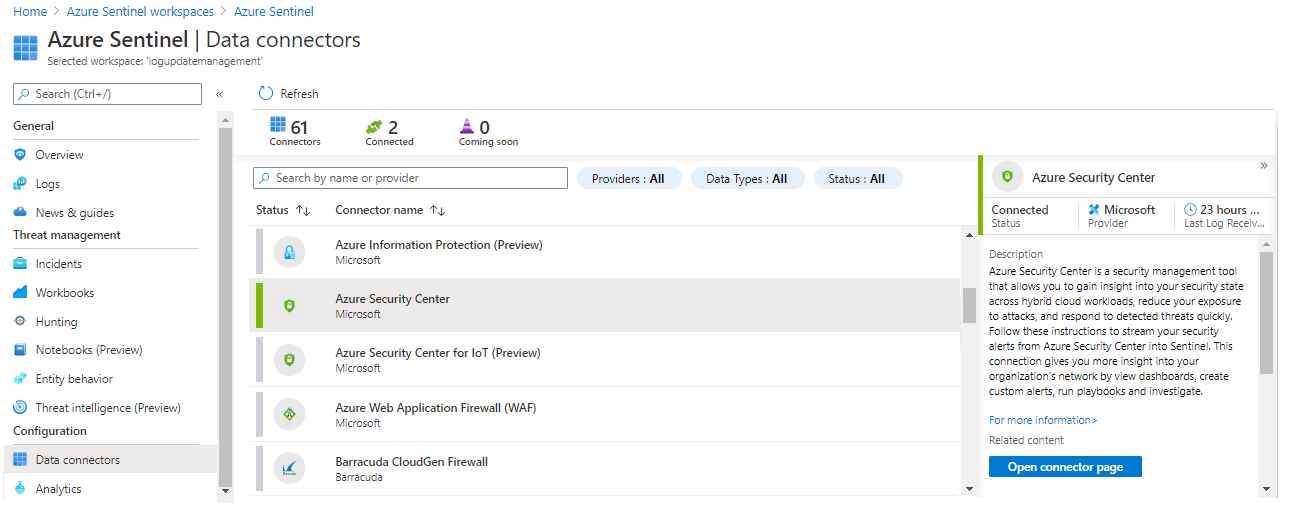Select Barracuda CloudGen Firewall row

coord(604,469)
